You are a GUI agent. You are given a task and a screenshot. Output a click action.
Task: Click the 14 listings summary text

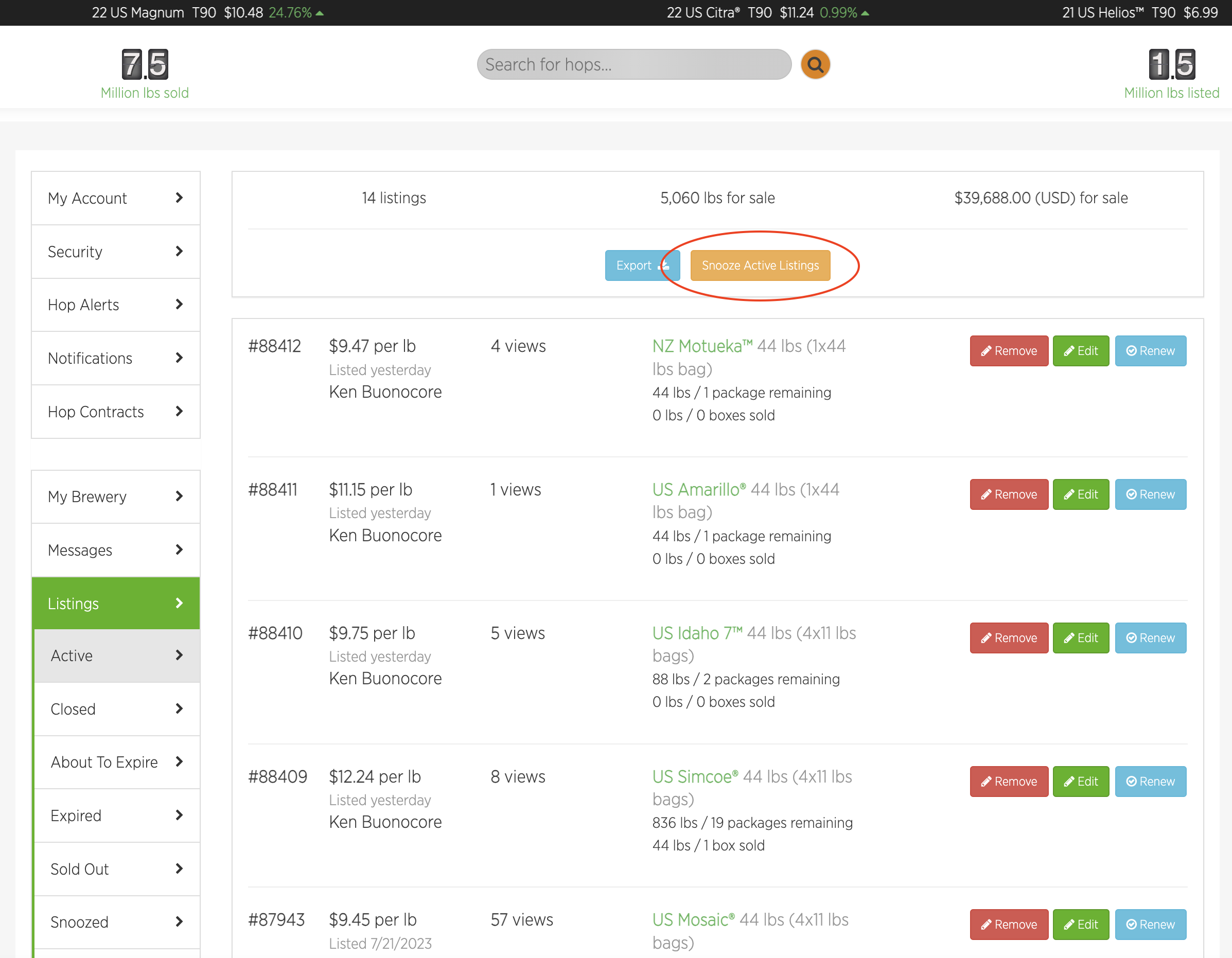[394, 198]
